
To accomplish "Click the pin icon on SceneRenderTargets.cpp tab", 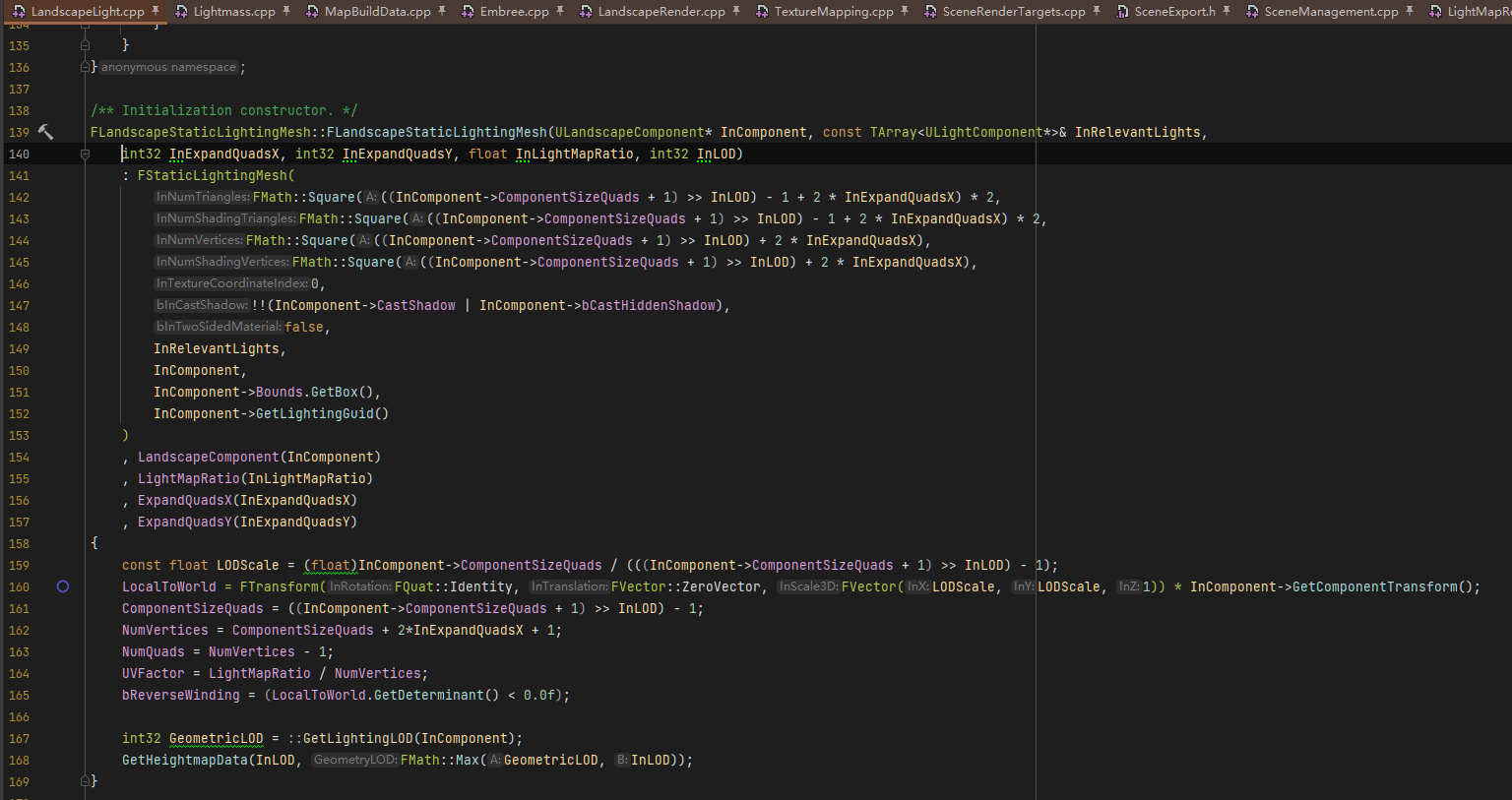I will coord(1097,11).
